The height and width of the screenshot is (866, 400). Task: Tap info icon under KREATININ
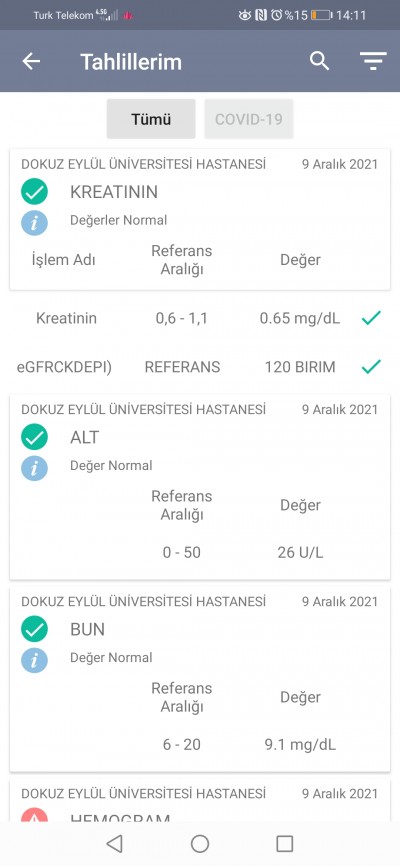34,223
